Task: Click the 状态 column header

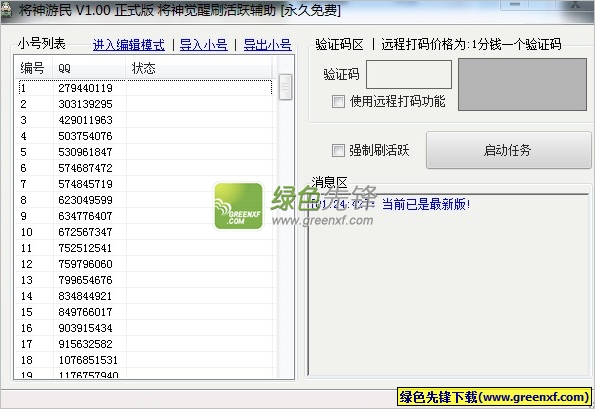Action: click(x=199, y=68)
